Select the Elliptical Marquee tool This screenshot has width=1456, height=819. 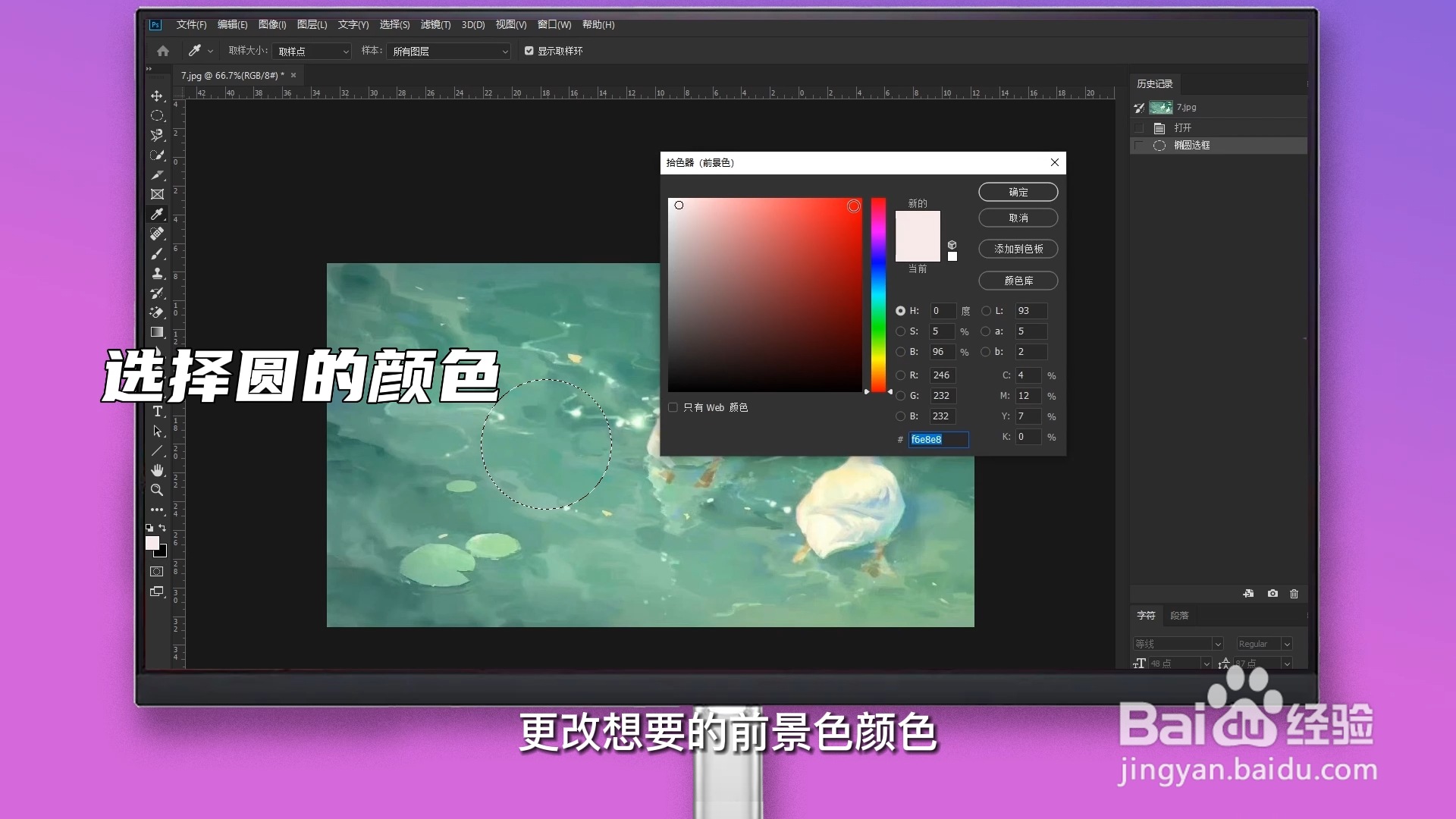pyautogui.click(x=157, y=116)
